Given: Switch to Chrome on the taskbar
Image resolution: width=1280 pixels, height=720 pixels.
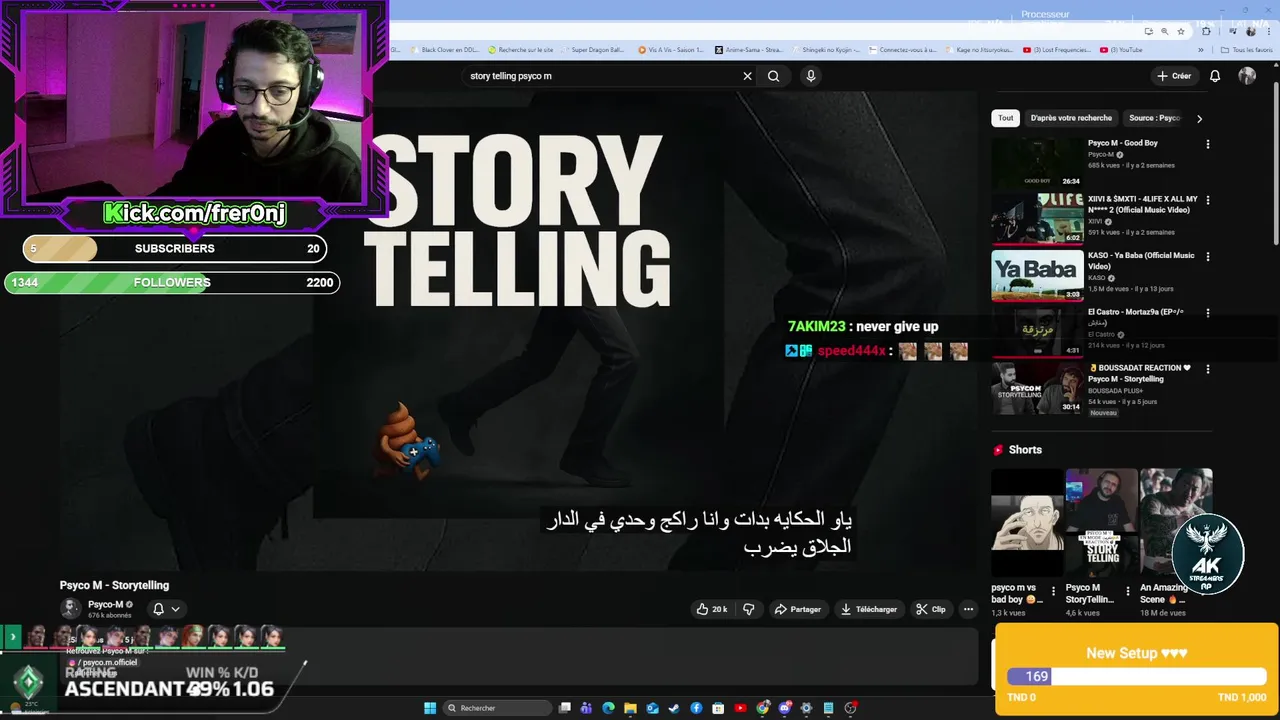Looking at the screenshot, I should click(x=762, y=708).
